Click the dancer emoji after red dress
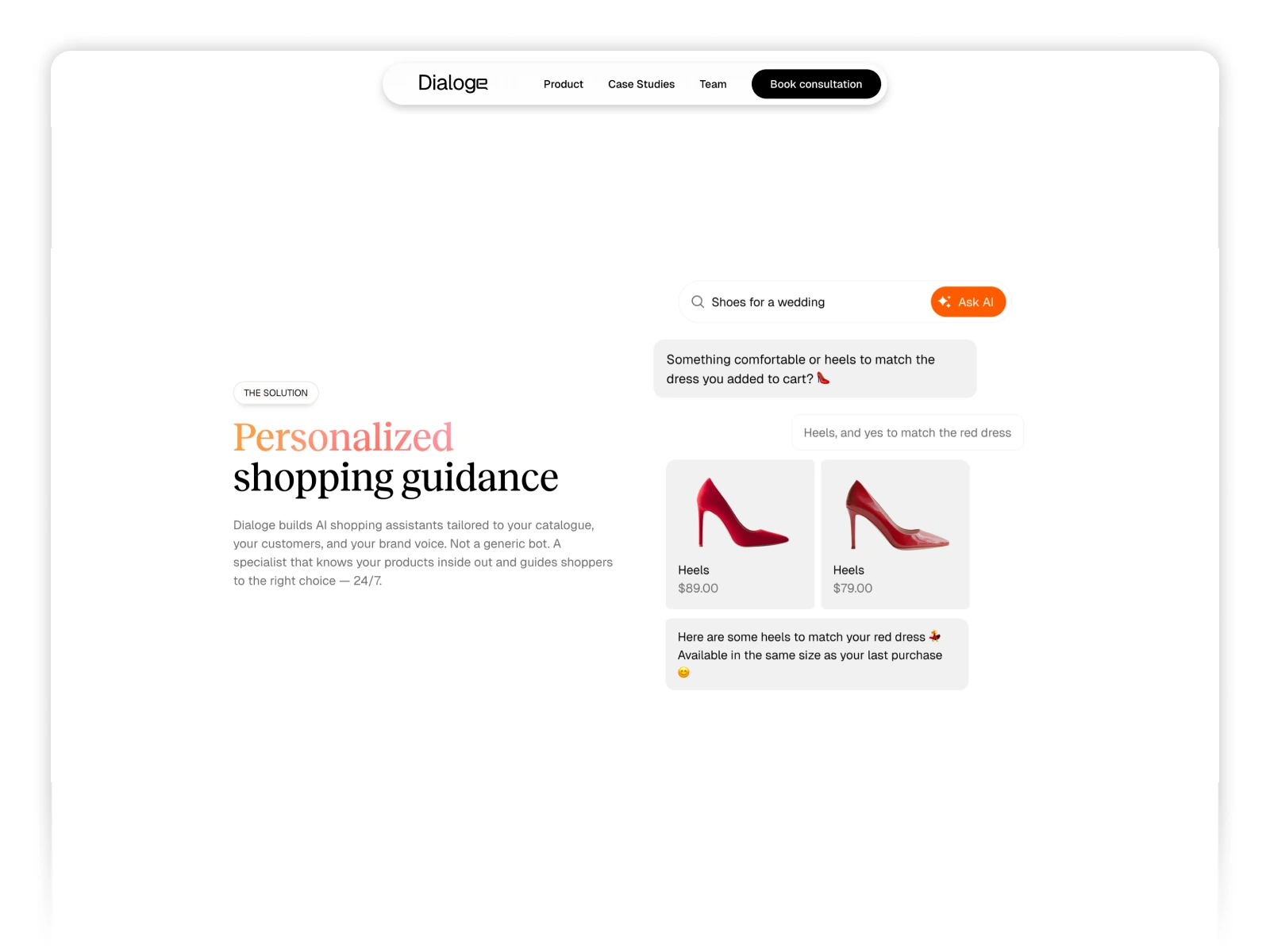Viewport: 1270px width, 952px height. (935, 636)
